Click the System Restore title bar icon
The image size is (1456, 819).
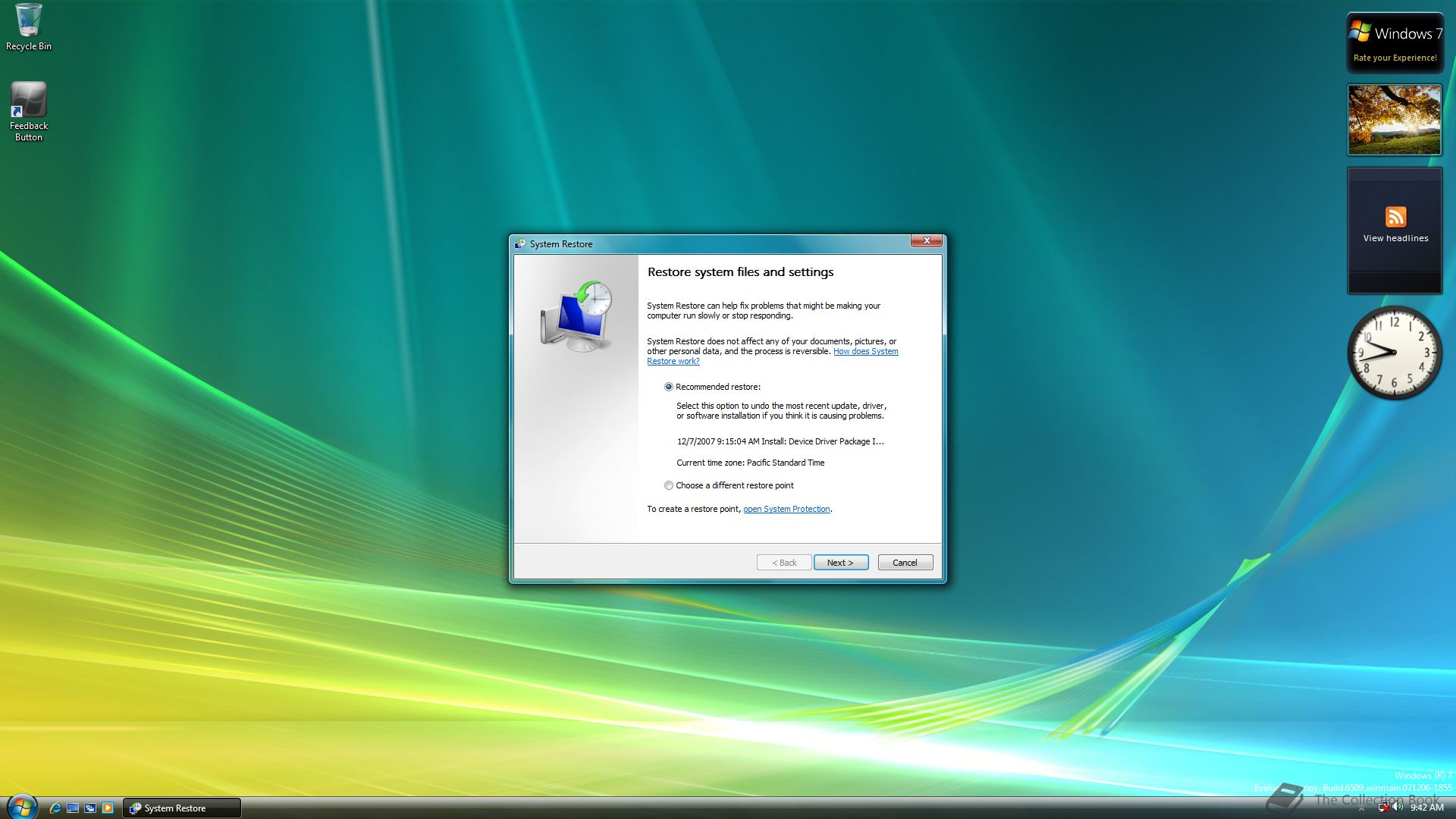tap(520, 244)
